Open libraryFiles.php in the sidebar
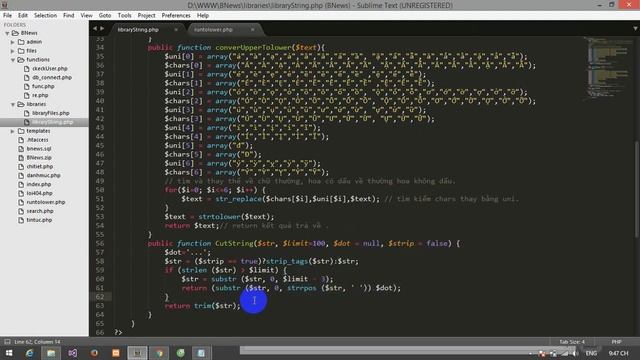 coord(51,113)
